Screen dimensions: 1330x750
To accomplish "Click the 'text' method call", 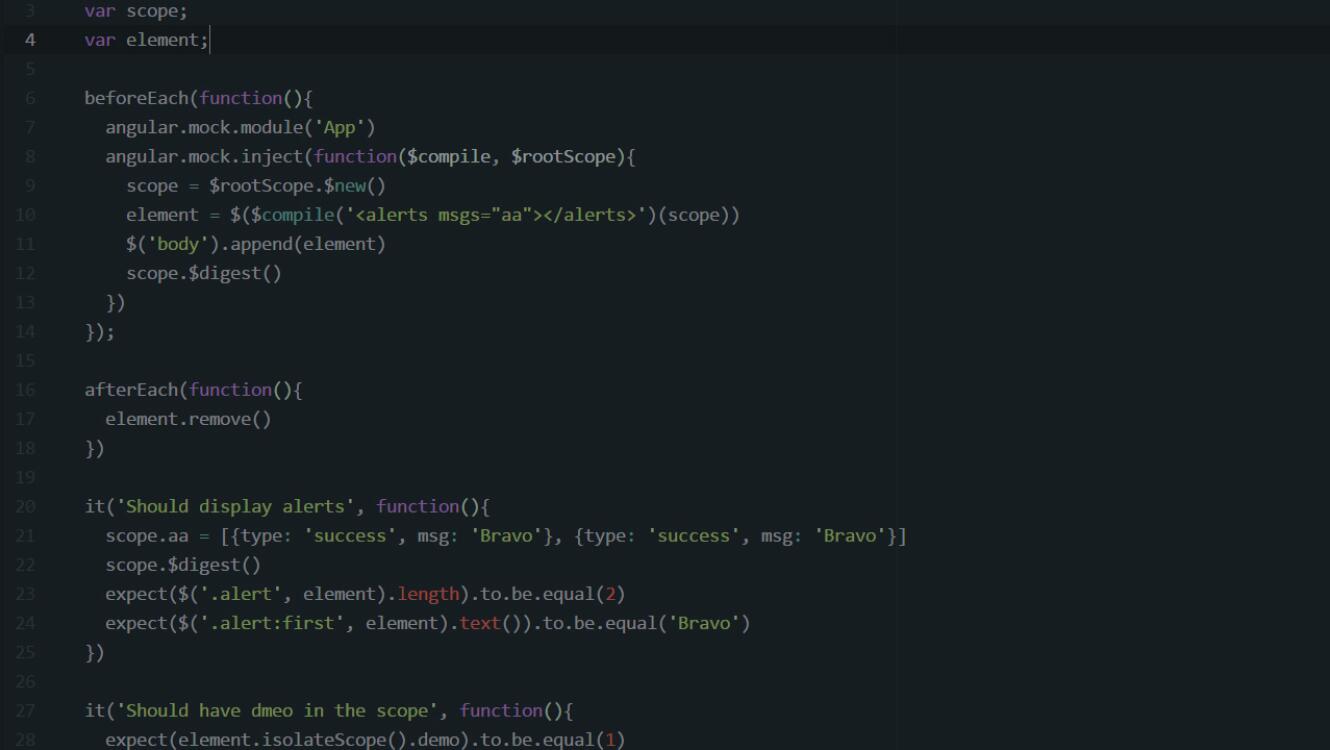I will (480, 624).
